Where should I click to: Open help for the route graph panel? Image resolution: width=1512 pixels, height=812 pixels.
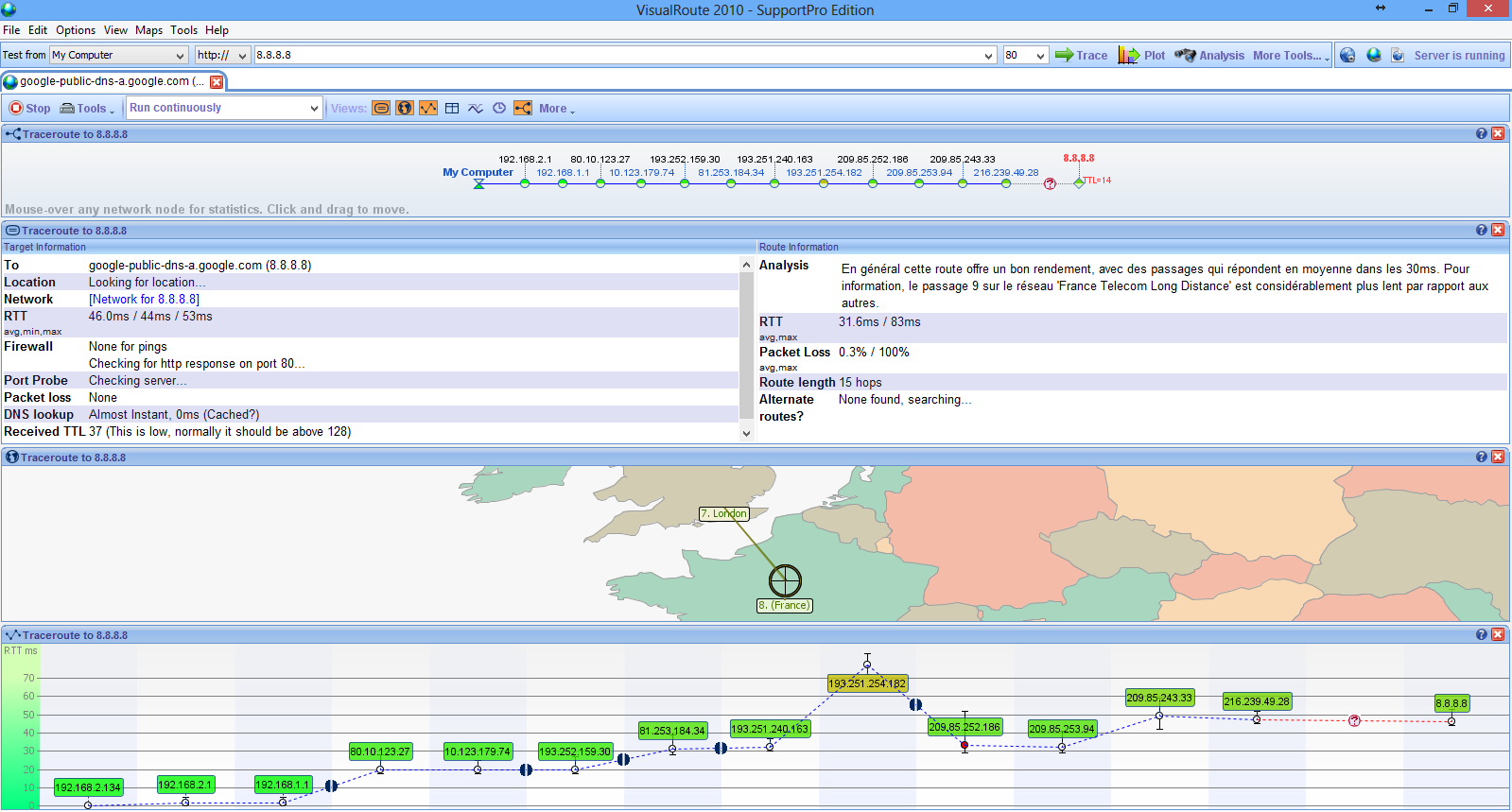[x=1482, y=133]
